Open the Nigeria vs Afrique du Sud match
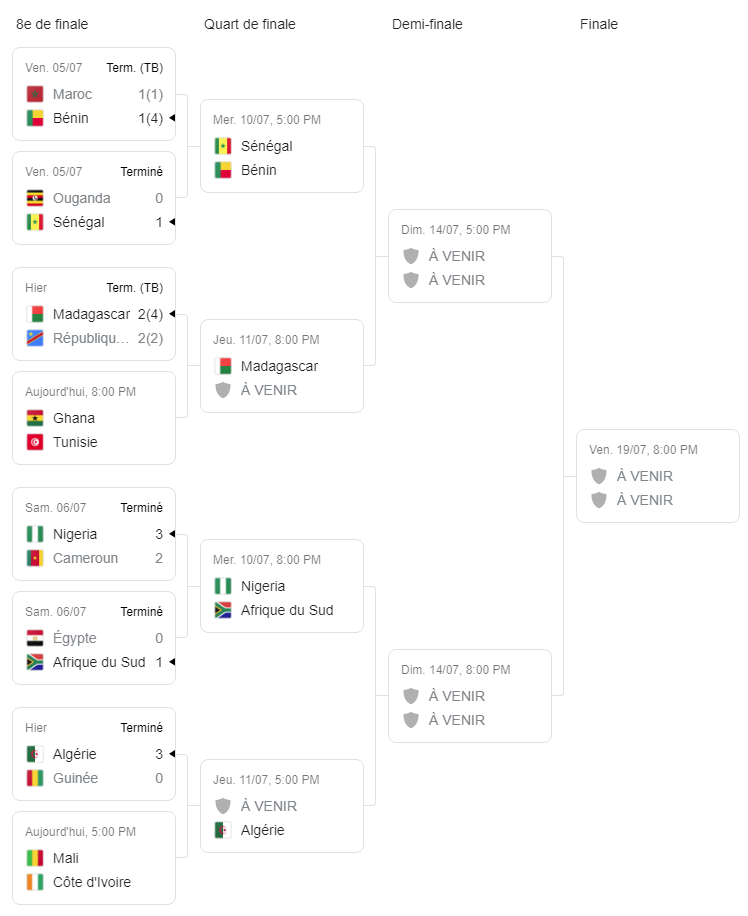The width and height of the screenshot is (748, 916). point(282,586)
